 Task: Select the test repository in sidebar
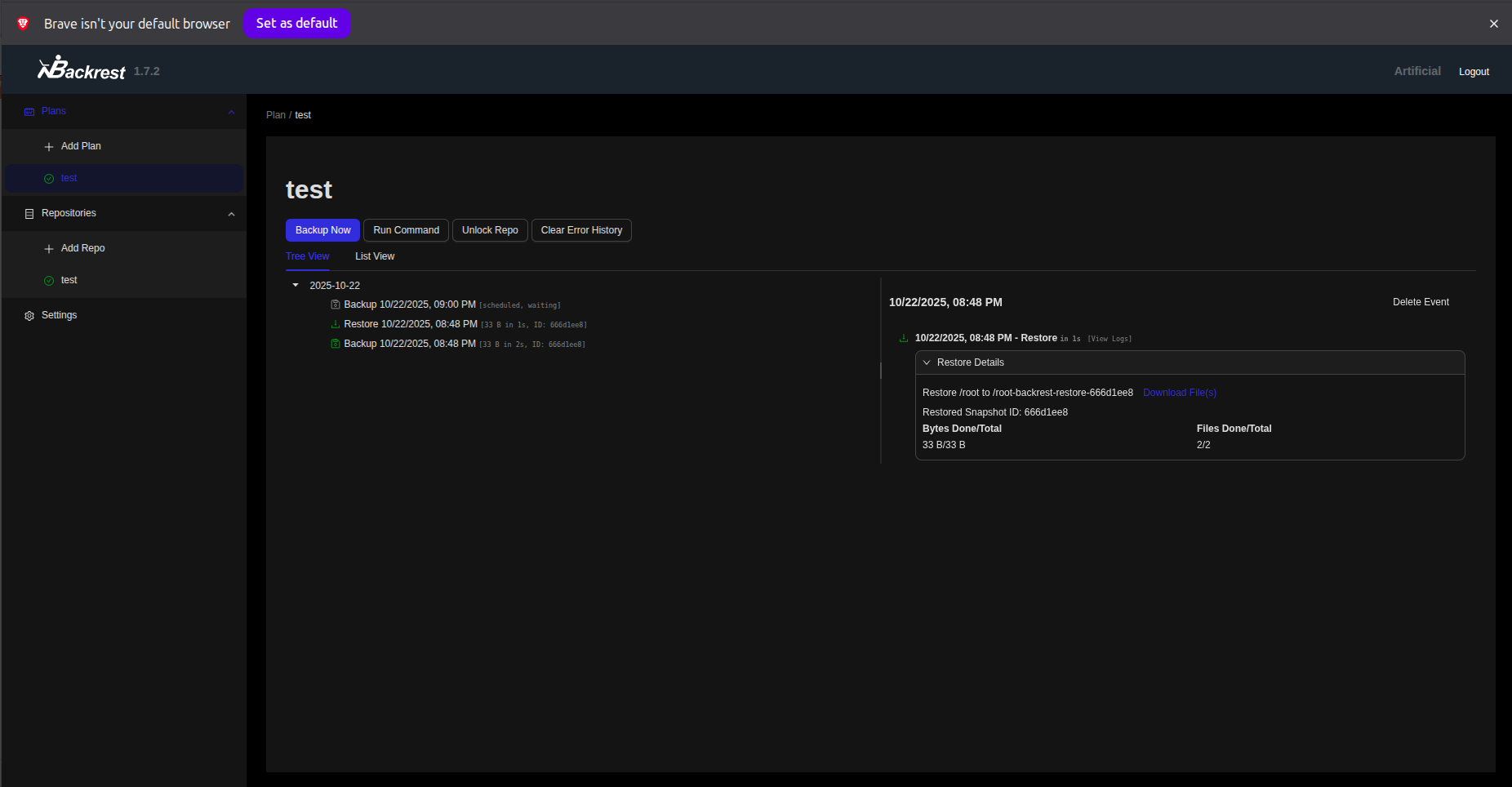point(124,280)
